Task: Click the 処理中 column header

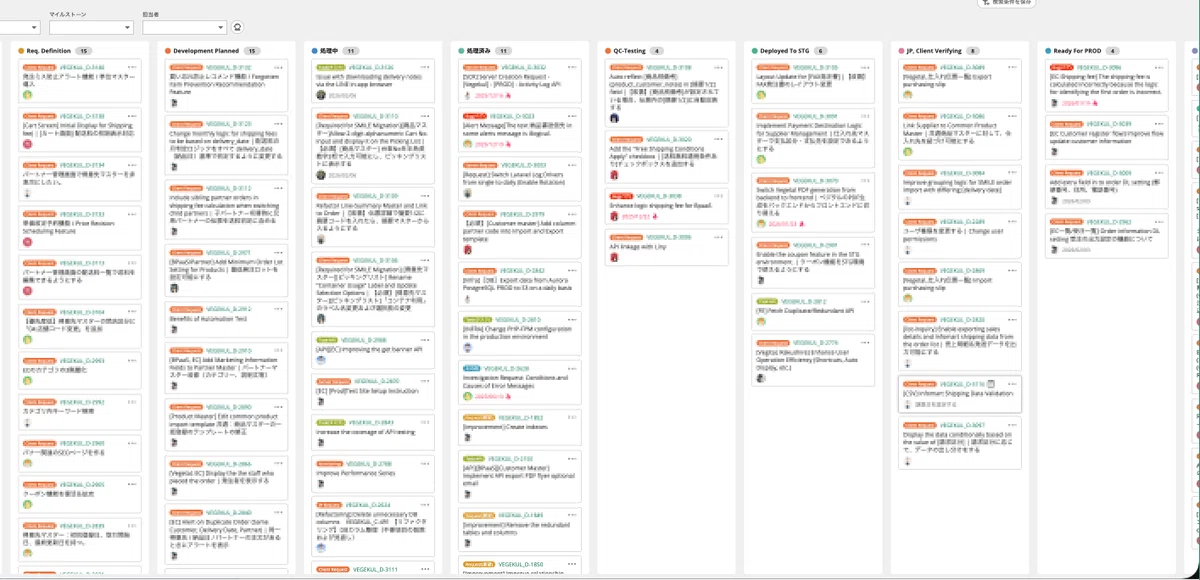Action: (x=329, y=50)
